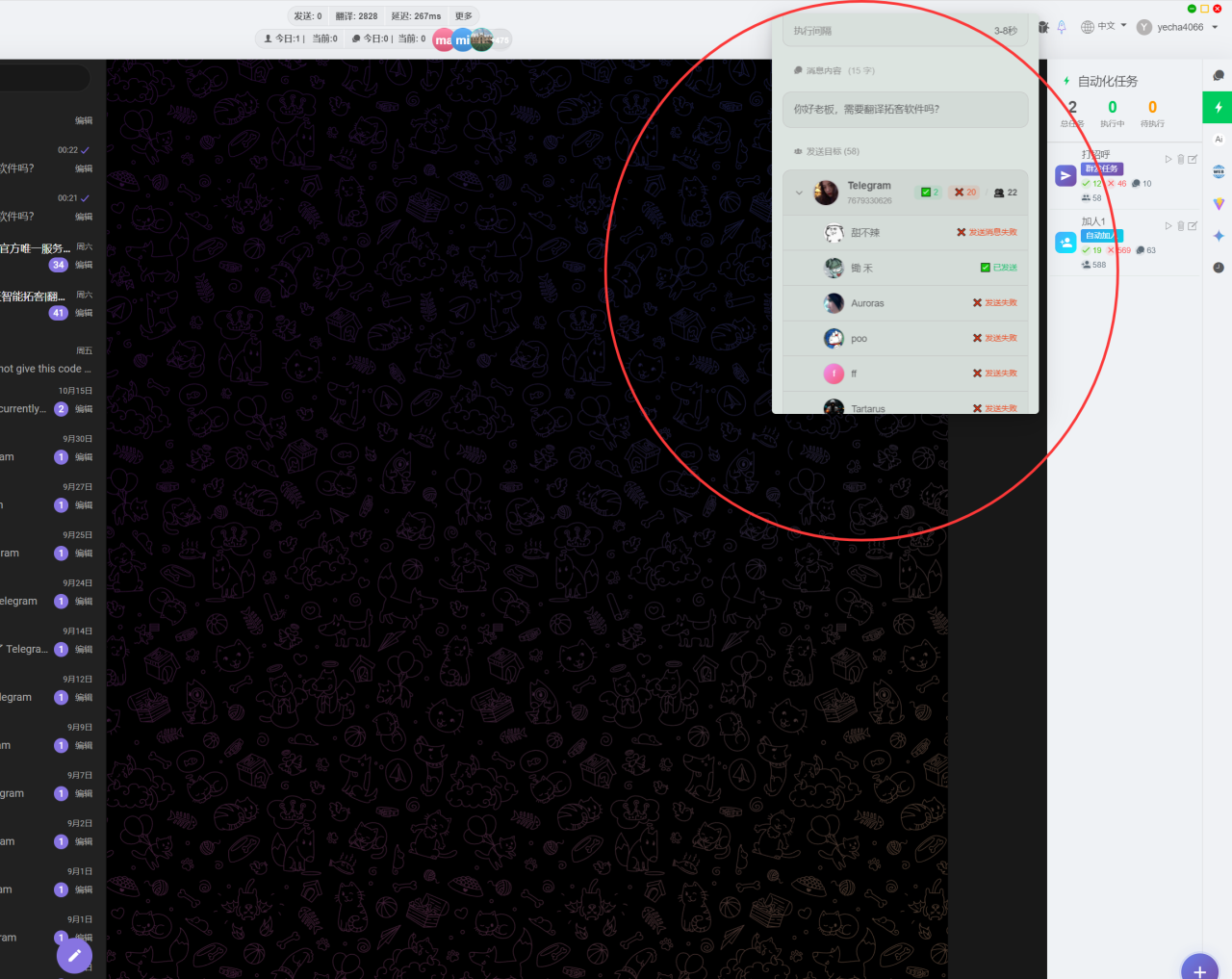
Task: Collapse the Telegram target group chevron
Action: (799, 193)
